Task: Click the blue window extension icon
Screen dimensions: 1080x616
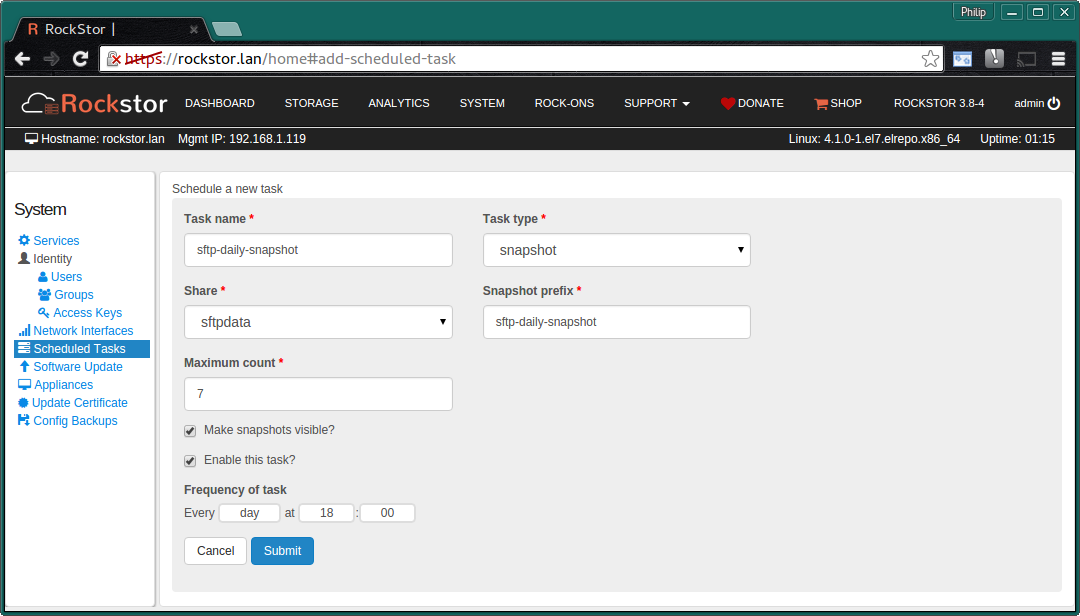Action: point(962,59)
